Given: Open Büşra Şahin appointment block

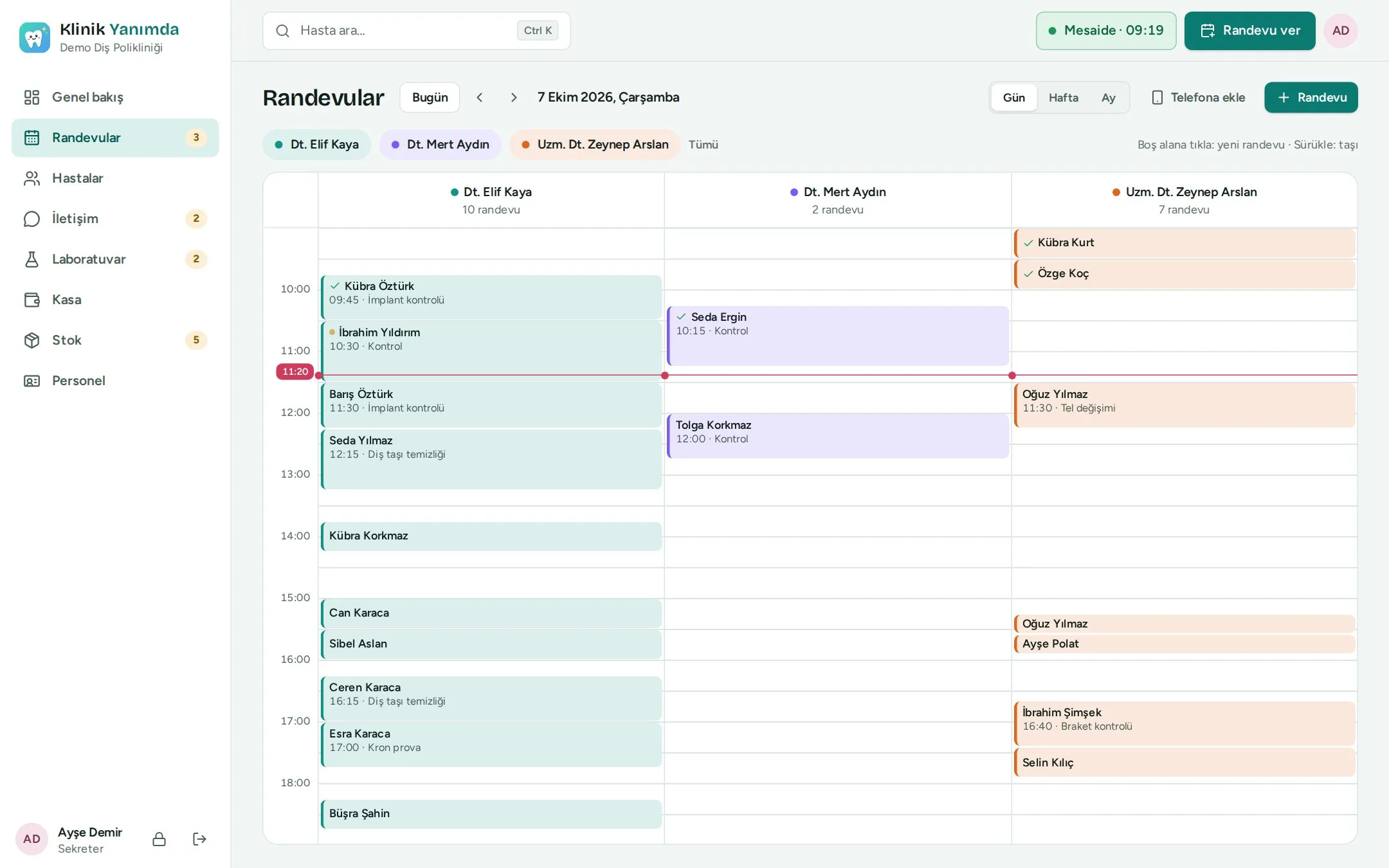Looking at the screenshot, I should tap(491, 814).
